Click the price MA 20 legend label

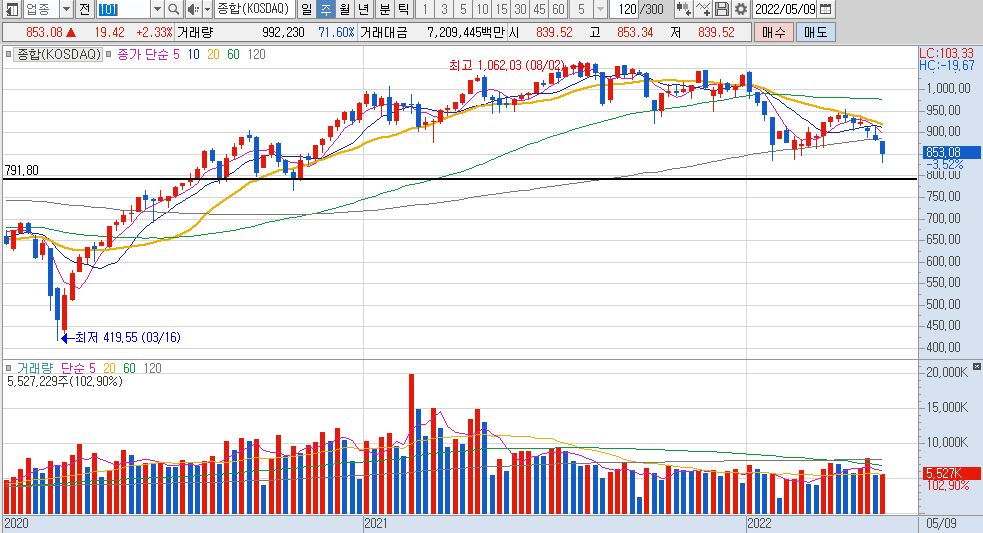(213, 55)
